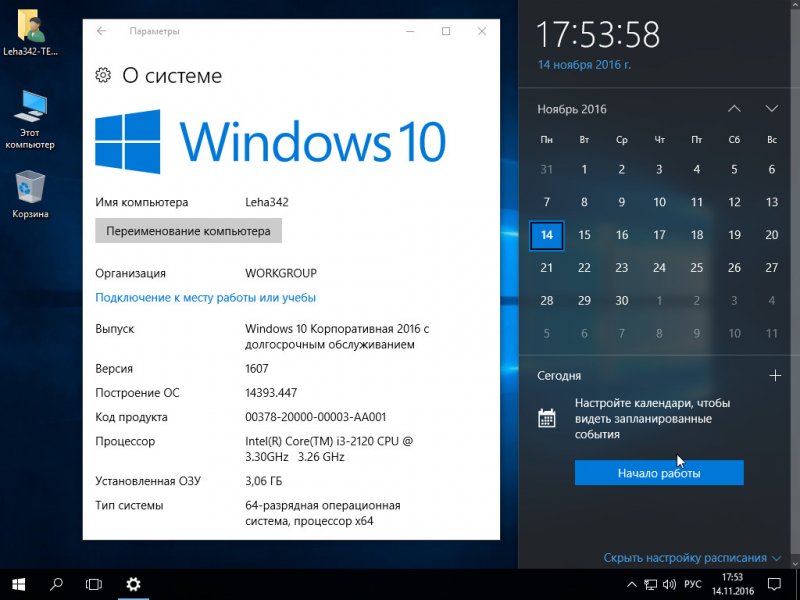Go back with the Settings back arrow
800x600 pixels.
click(x=102, y=31)
